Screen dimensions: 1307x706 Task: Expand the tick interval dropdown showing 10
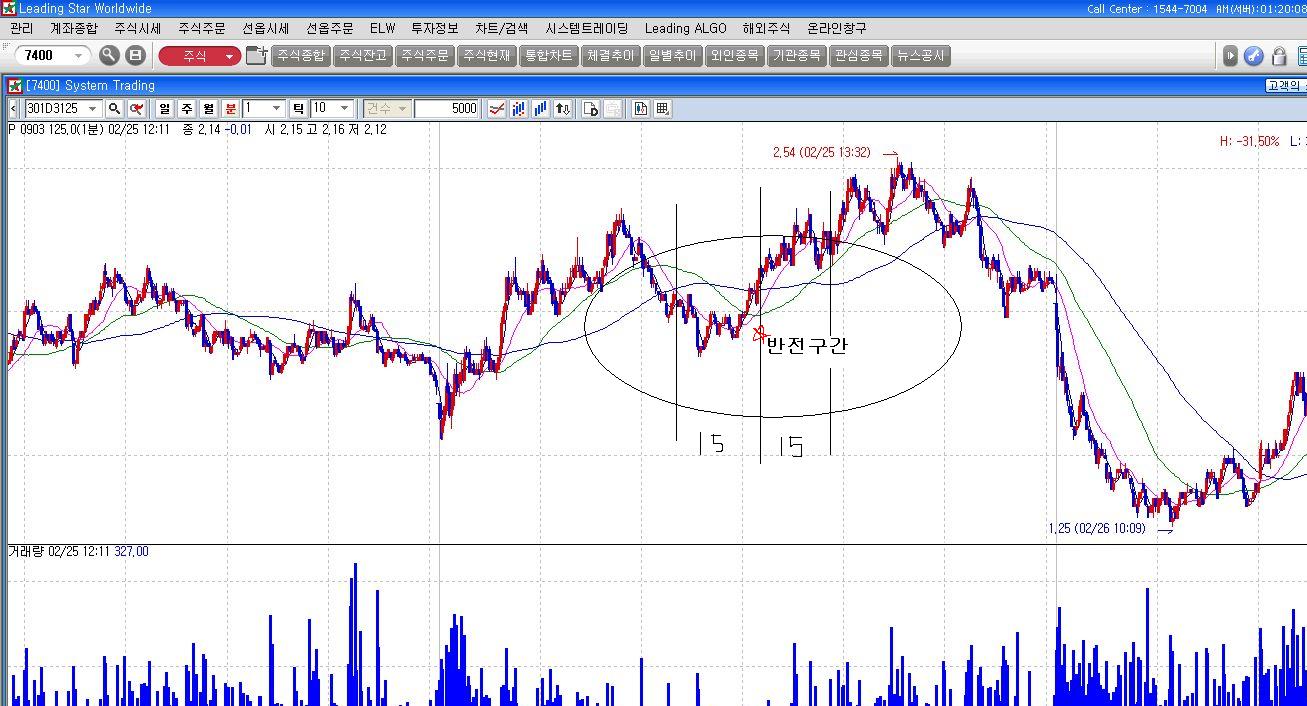tap(344, 108)
